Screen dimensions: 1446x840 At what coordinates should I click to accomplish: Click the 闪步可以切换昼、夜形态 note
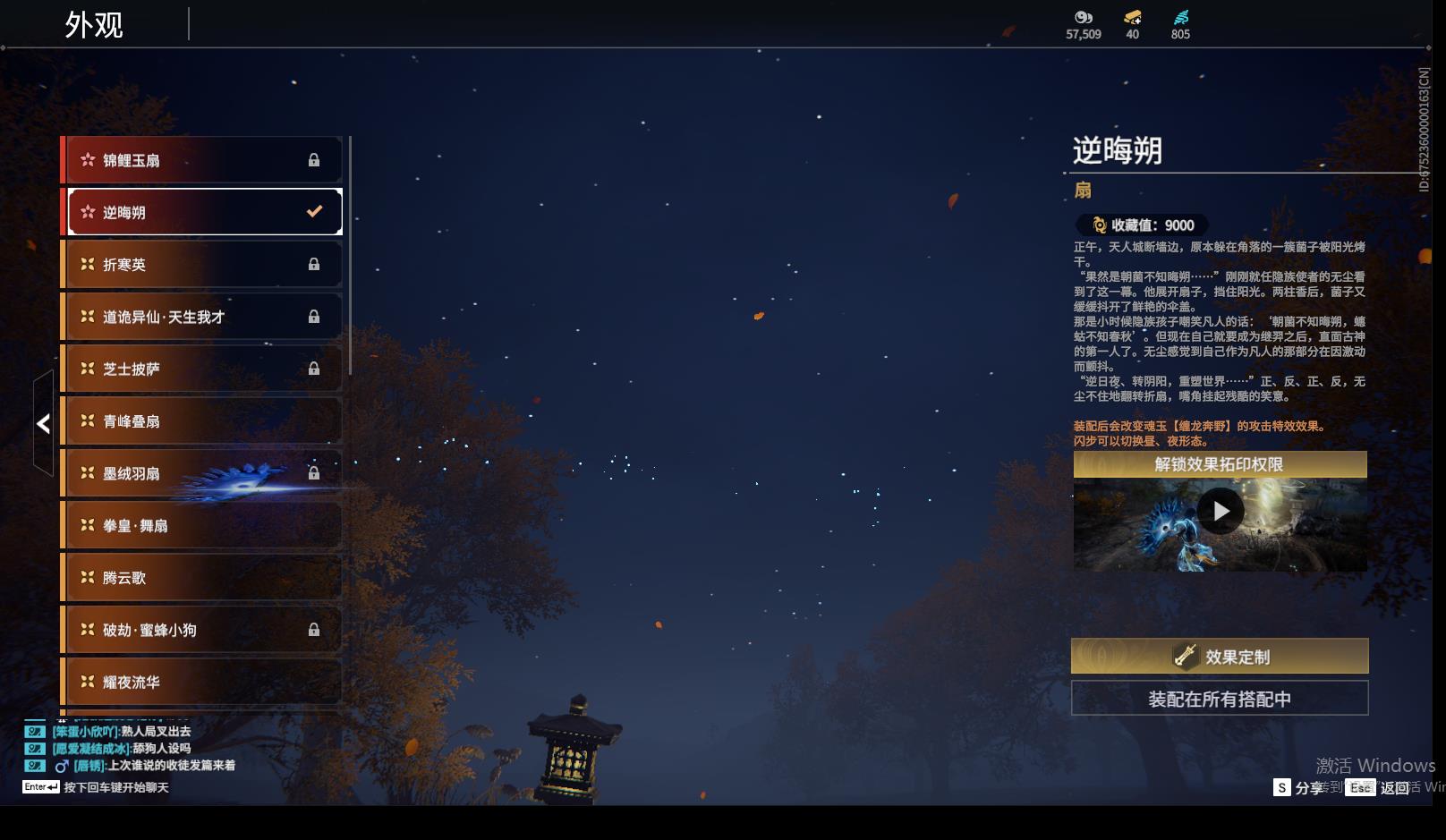click(x=1141, y=441)
